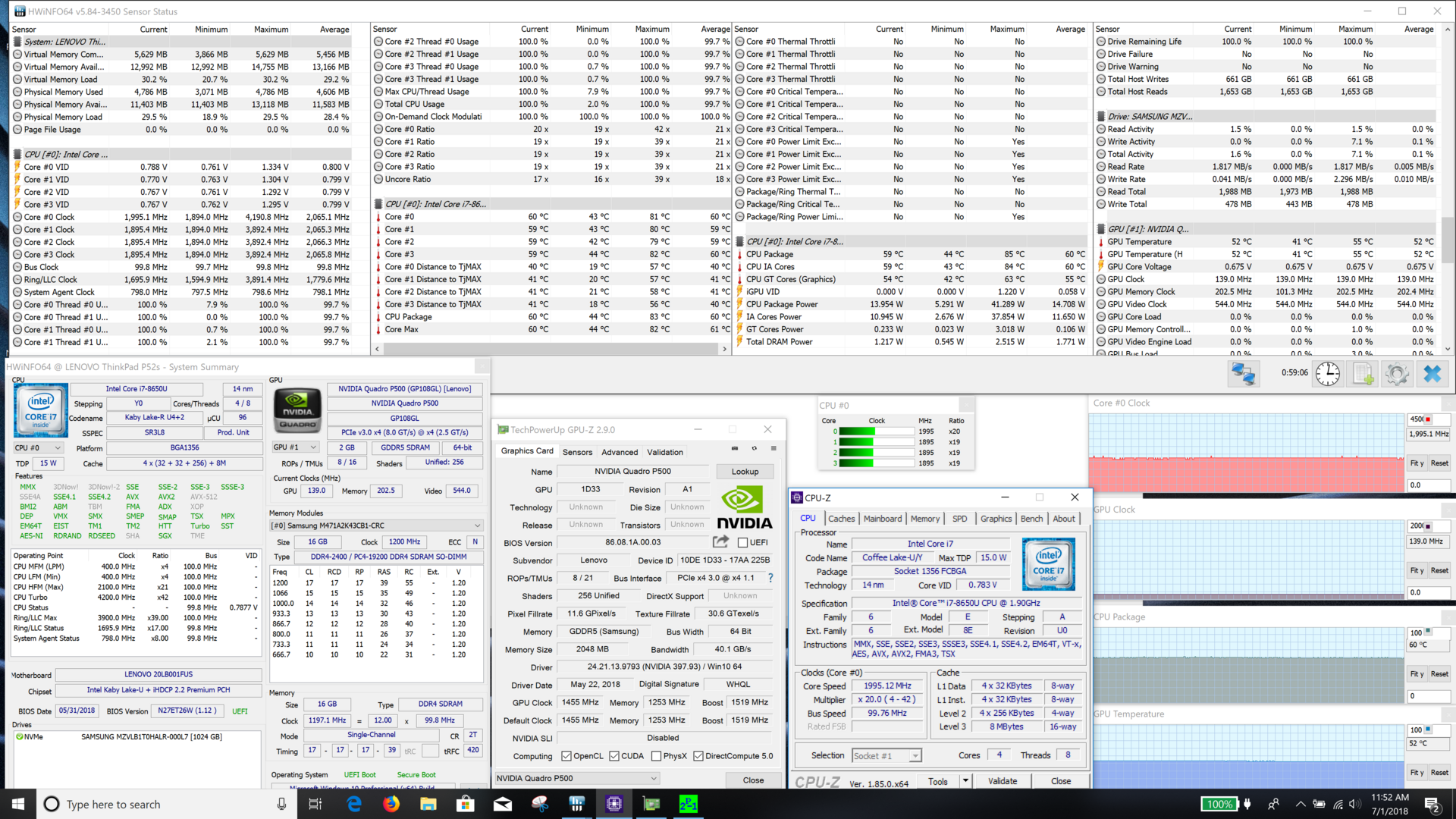This screenshot has width=1456, height=819.
Task: Open the Caches tab in CPU-Z
Action: pyautogui.click(x=841, y=519)
